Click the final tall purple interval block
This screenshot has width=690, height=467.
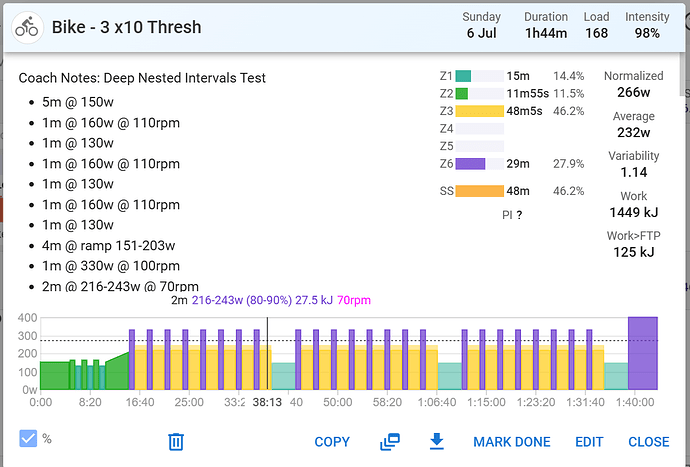click(x=642, y=353)
